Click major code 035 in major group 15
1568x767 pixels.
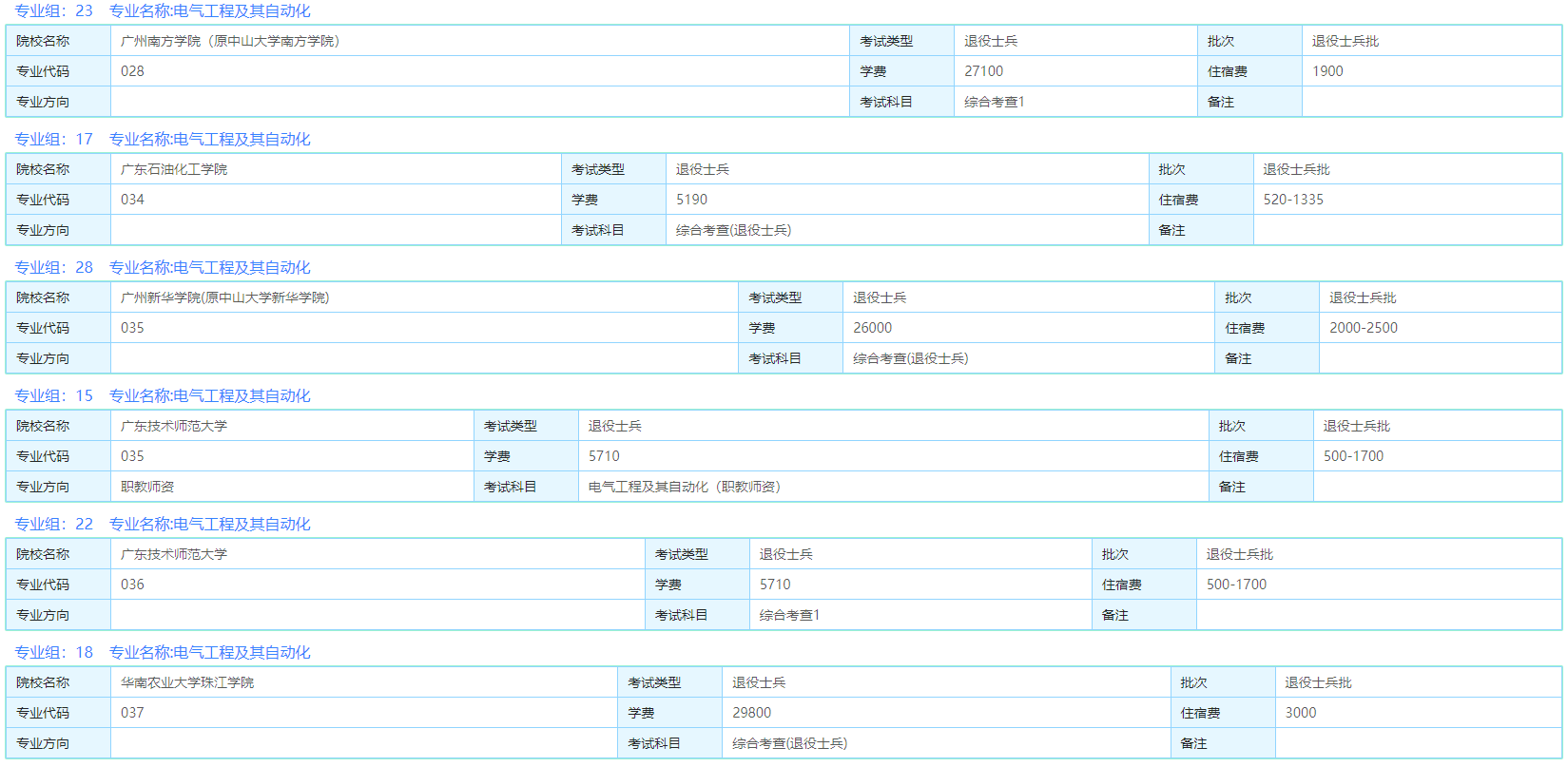click(132, 456)
